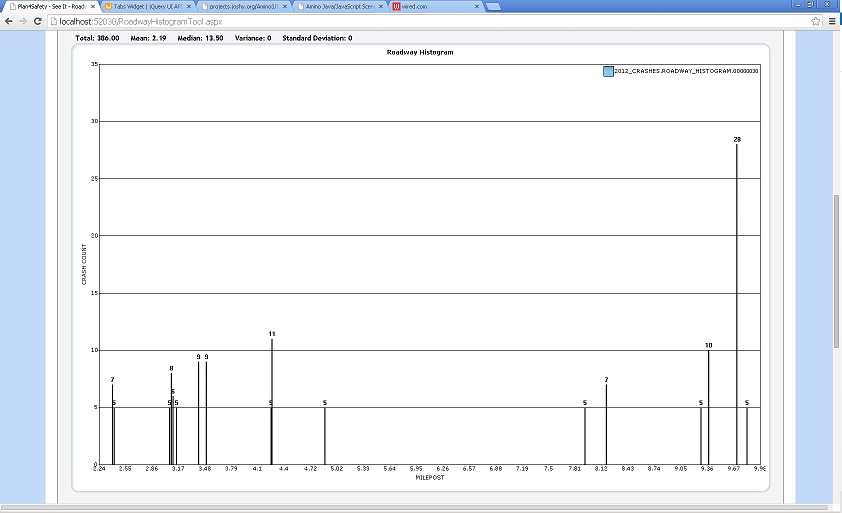Screen dimensions: 842x513
Task: Go back using the browser back arrow
Action: pyautogui.click(x=9, y=21)
